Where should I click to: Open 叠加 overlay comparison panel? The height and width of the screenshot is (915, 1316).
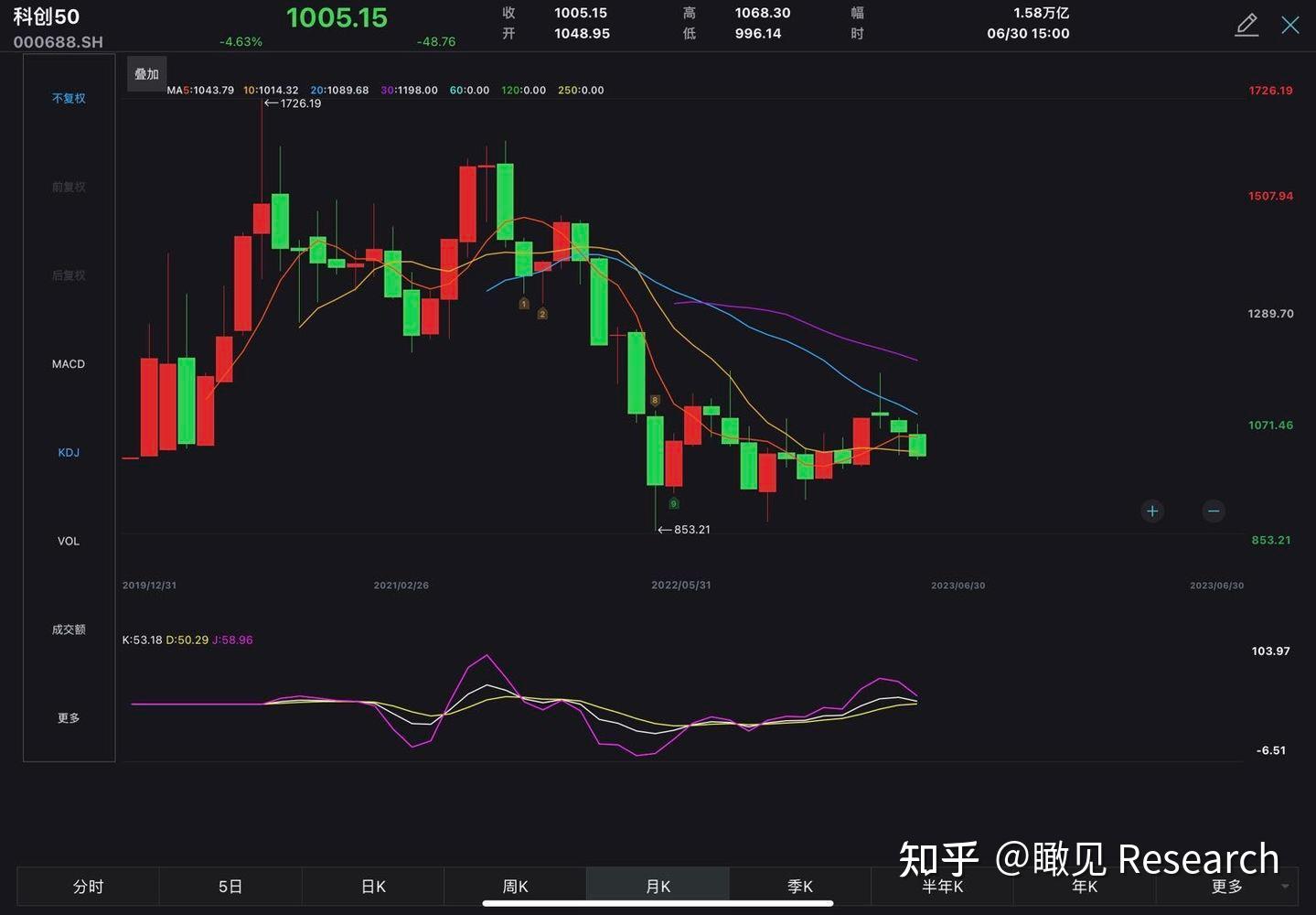coord(146,73)
